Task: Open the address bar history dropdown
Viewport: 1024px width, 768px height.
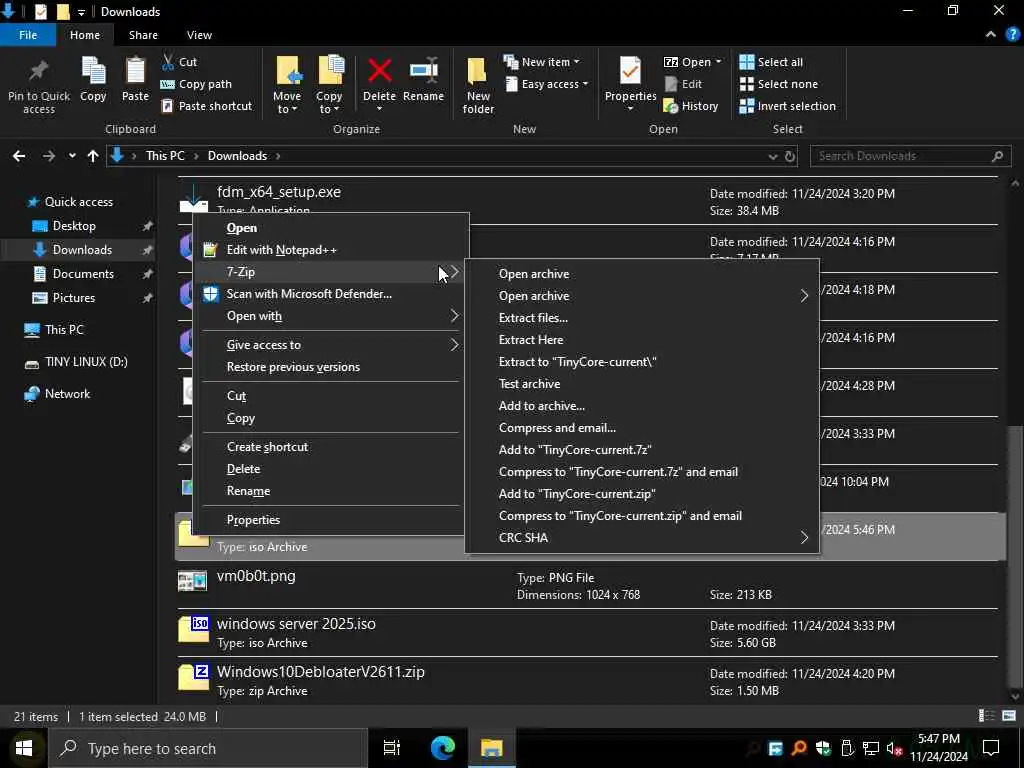Action: [x=773, y=157]
